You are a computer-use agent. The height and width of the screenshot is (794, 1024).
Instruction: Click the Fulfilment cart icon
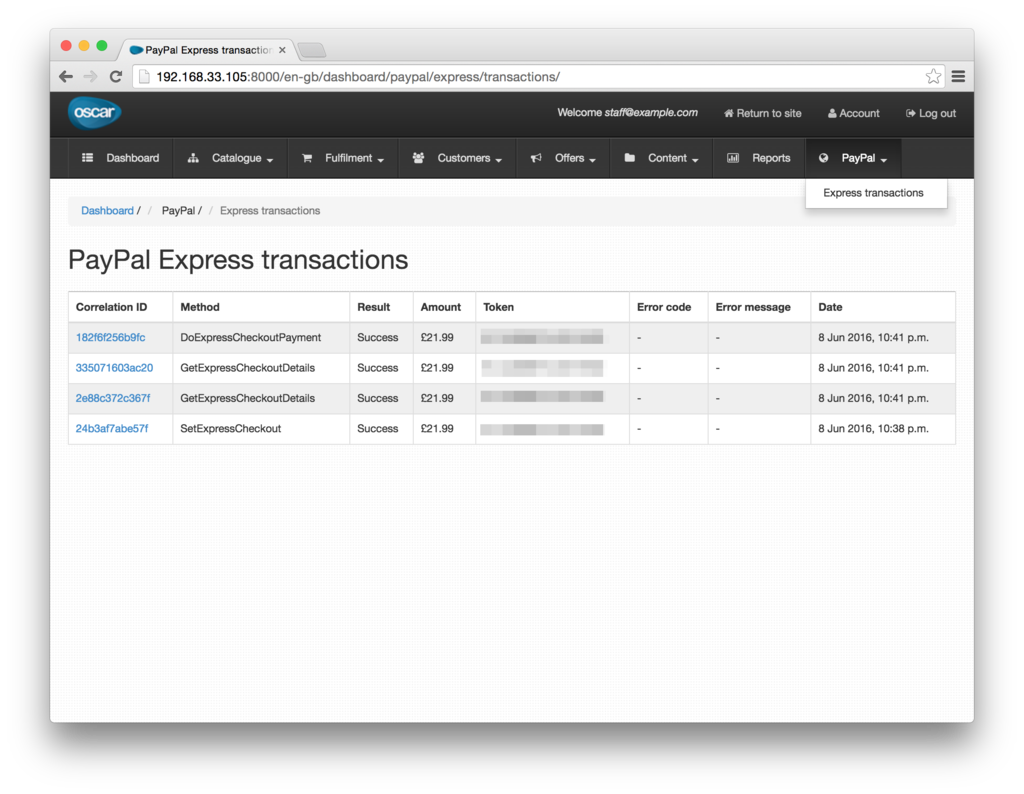pyautogui.click(x=307, y=158)
